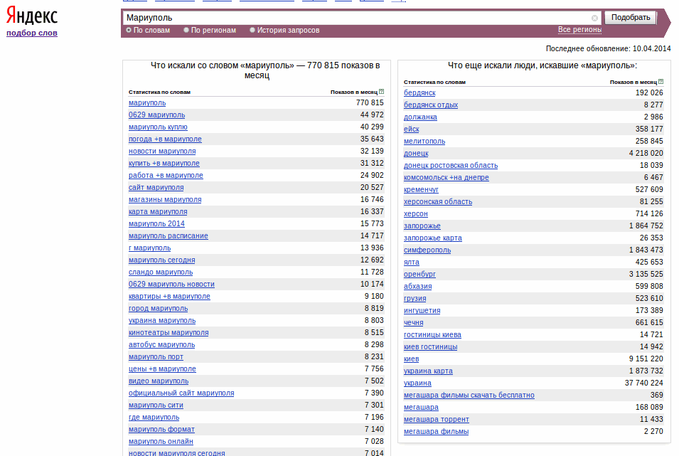This screenshot has height=456, width=679.
Task: Open 'мариуполь порт' link
Action: point(156,357)
